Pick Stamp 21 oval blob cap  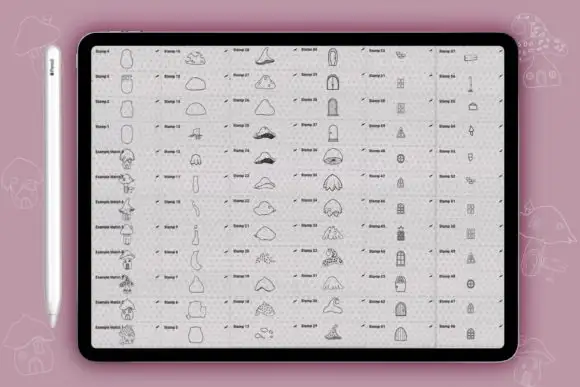pyautogui.click(x=264, y=234)
